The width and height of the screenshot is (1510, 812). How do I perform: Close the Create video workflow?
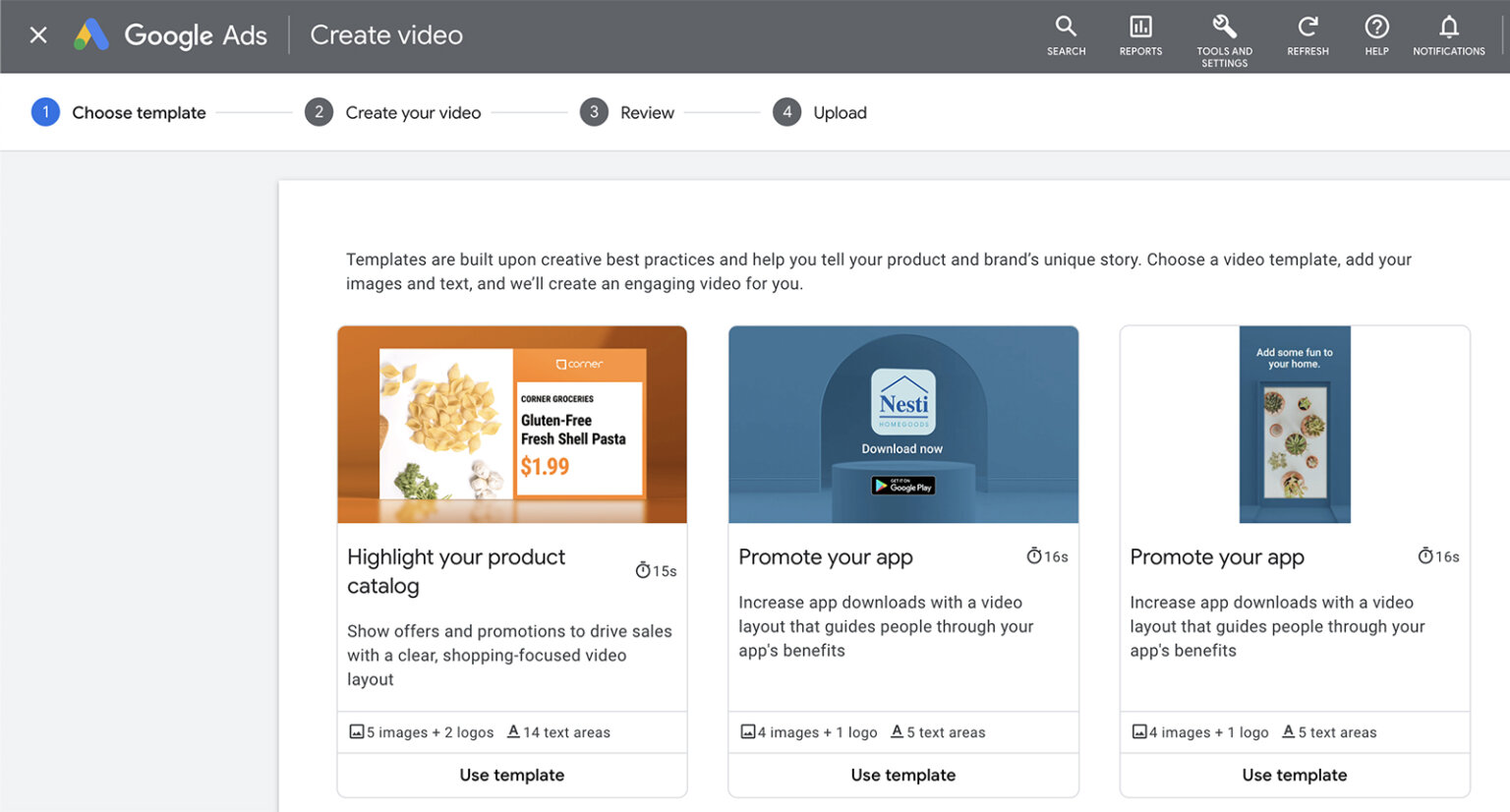click(37, 34)
